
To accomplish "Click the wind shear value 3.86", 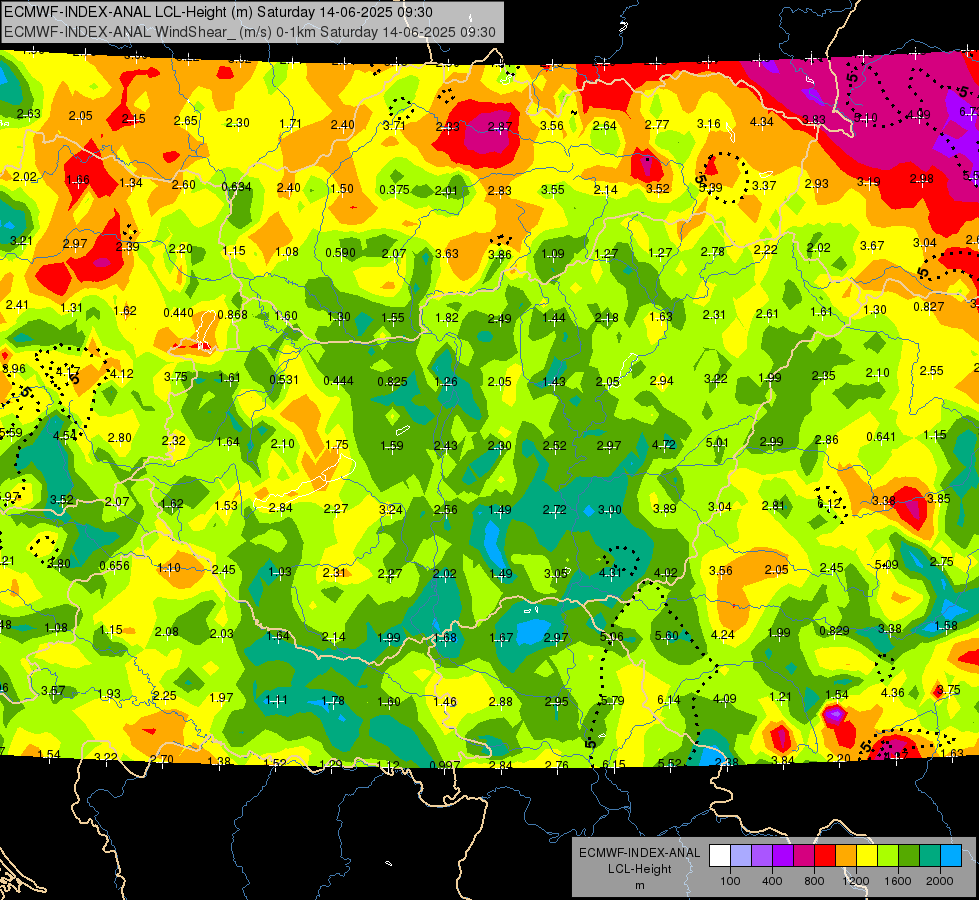I will (499, 254).
